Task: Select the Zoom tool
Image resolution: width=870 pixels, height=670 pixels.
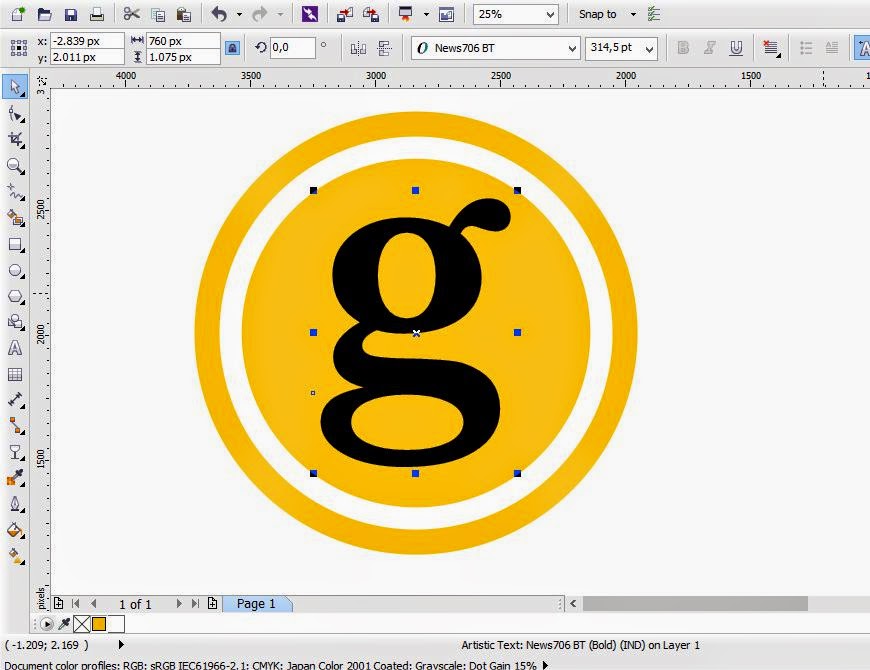Action: point(16,166)
